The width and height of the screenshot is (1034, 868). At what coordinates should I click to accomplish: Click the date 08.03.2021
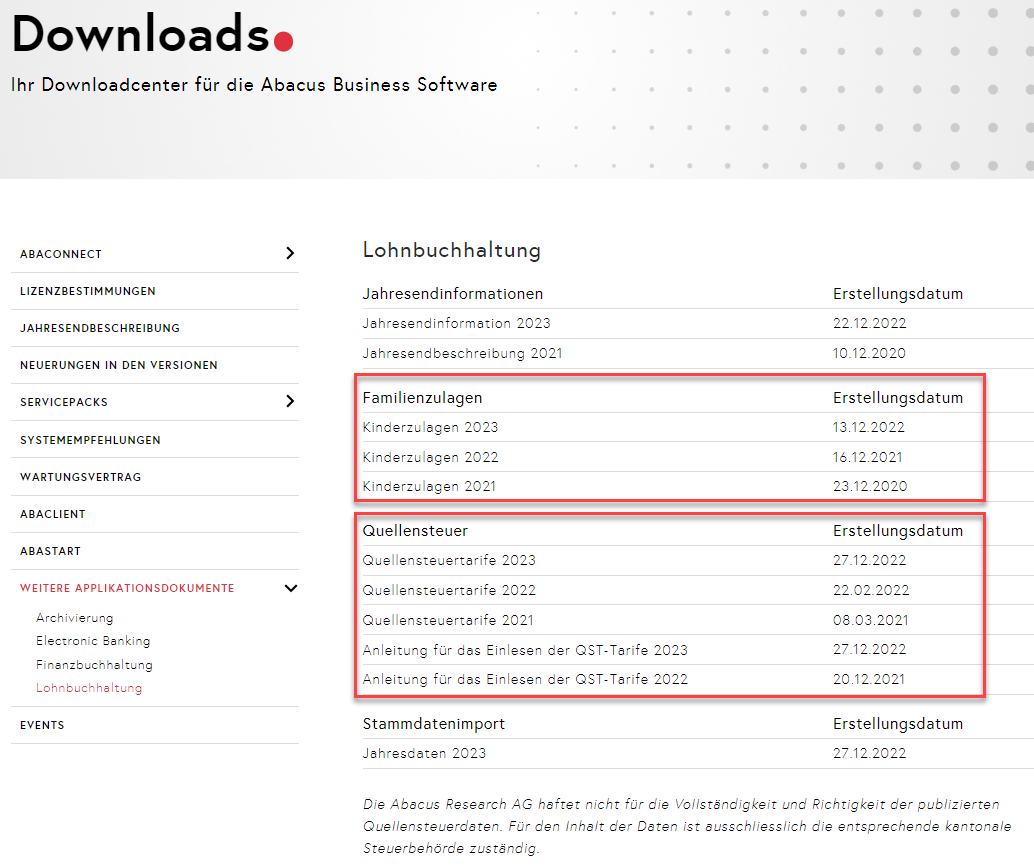pos(870,621)
